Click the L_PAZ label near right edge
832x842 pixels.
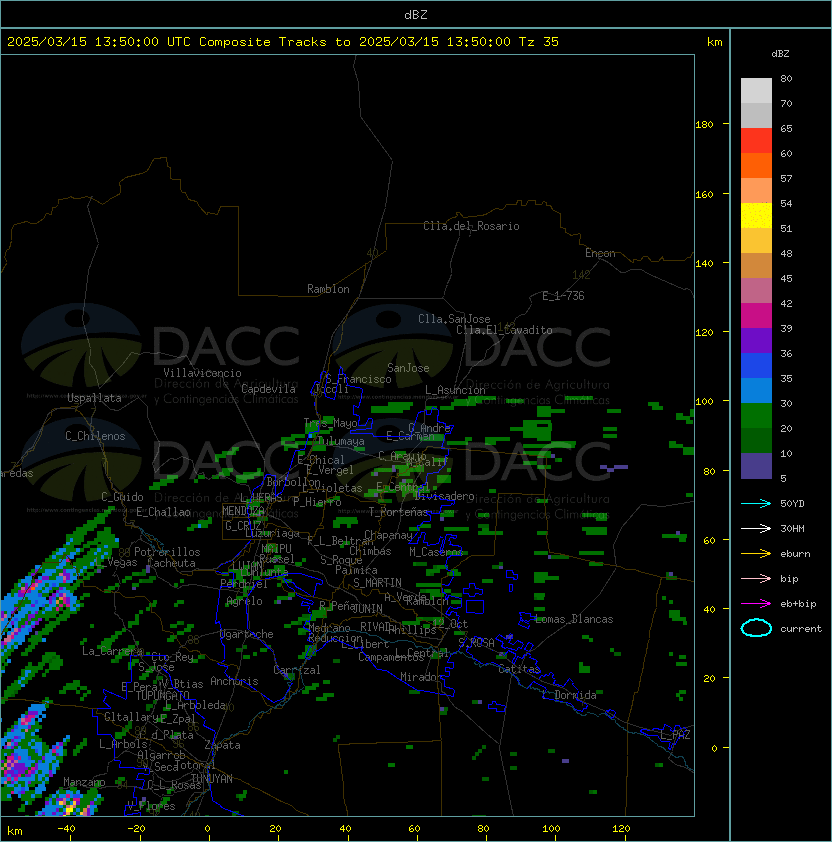click(675, 735)
